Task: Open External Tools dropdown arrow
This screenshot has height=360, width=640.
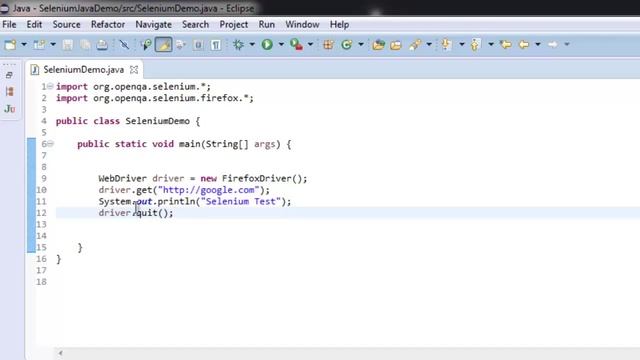Action: 310,44
